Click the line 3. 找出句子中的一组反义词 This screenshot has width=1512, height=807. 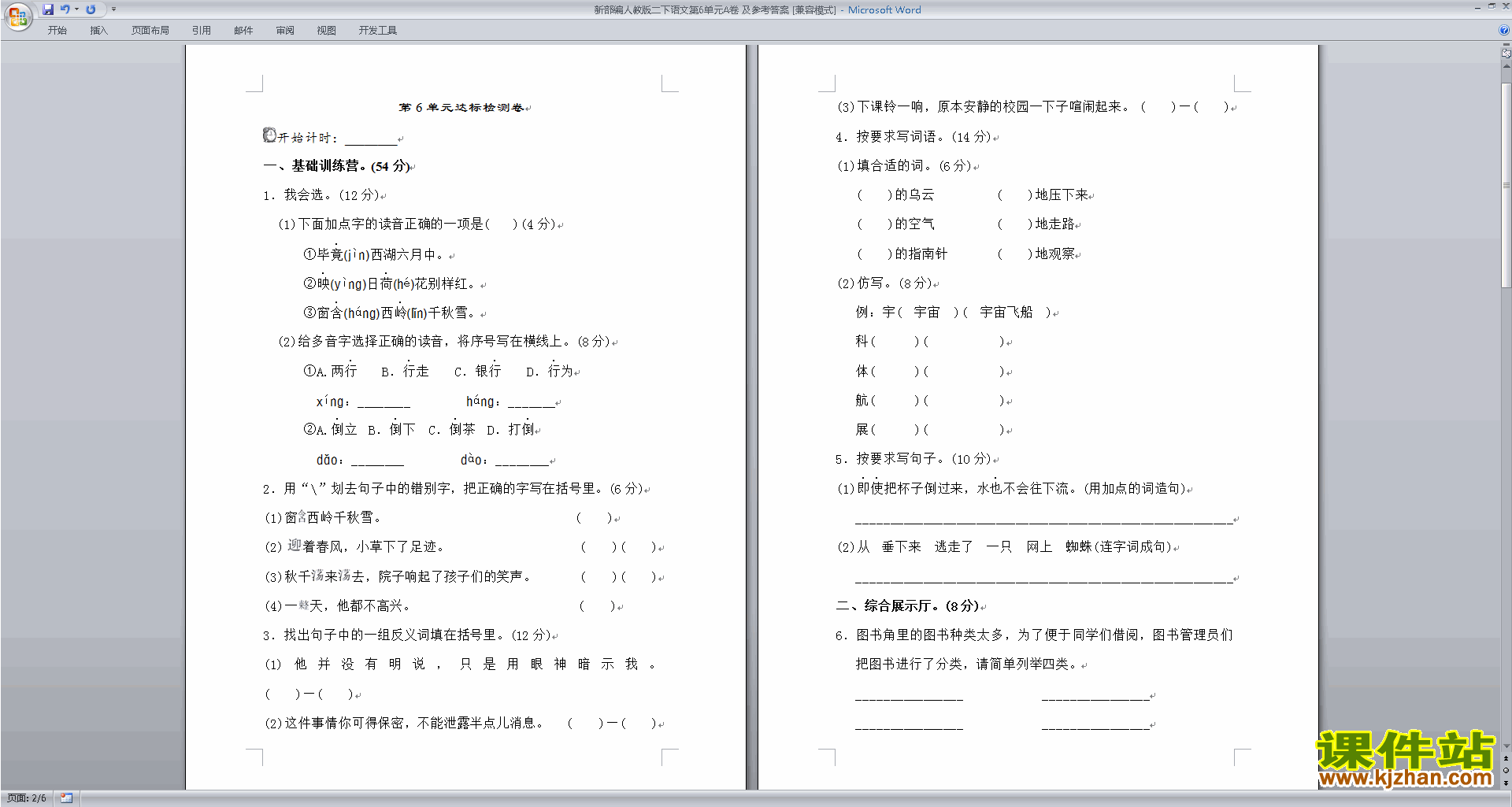tap(408, 635)
